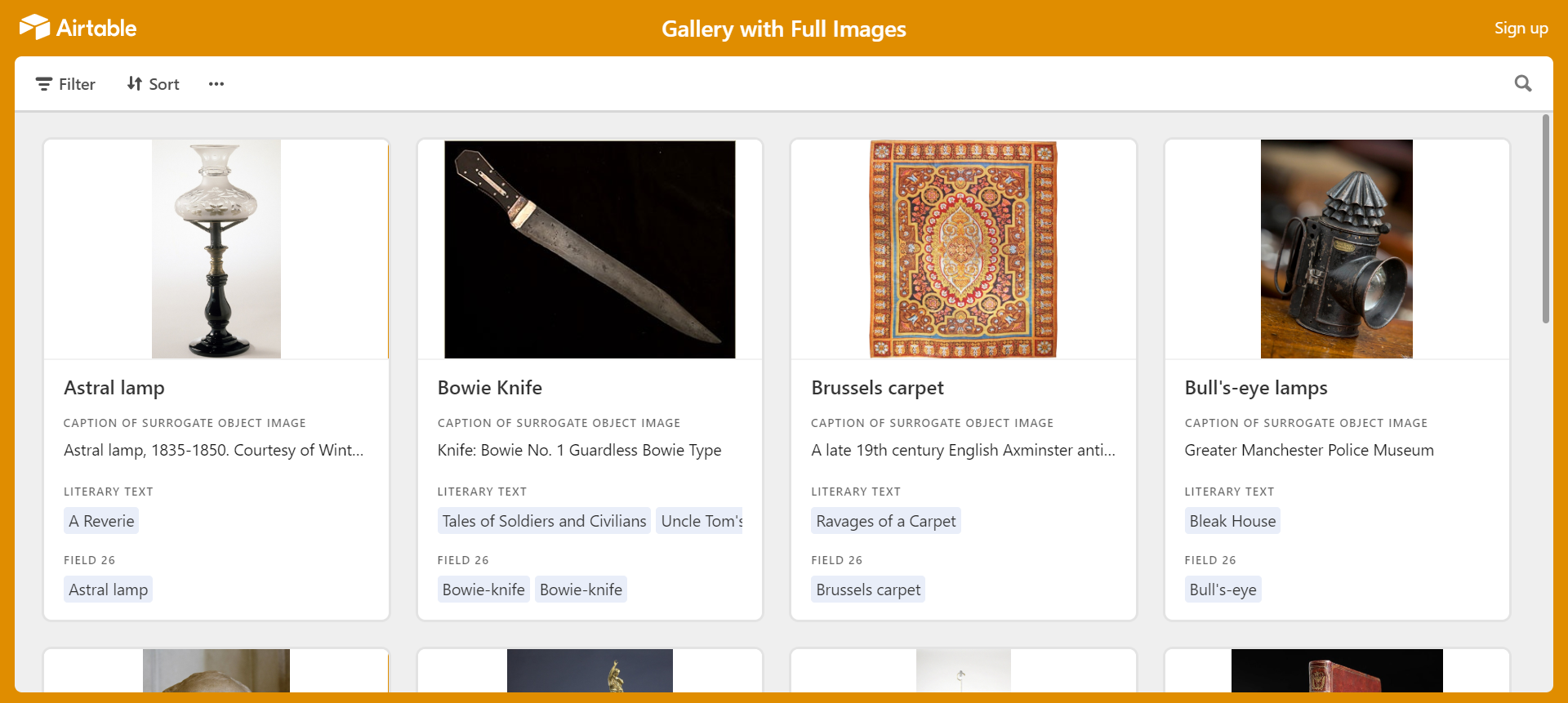The image size is (1568, 703).
Task: Click the Uncle Tom's literary text tag
Action: pos(701,521)
